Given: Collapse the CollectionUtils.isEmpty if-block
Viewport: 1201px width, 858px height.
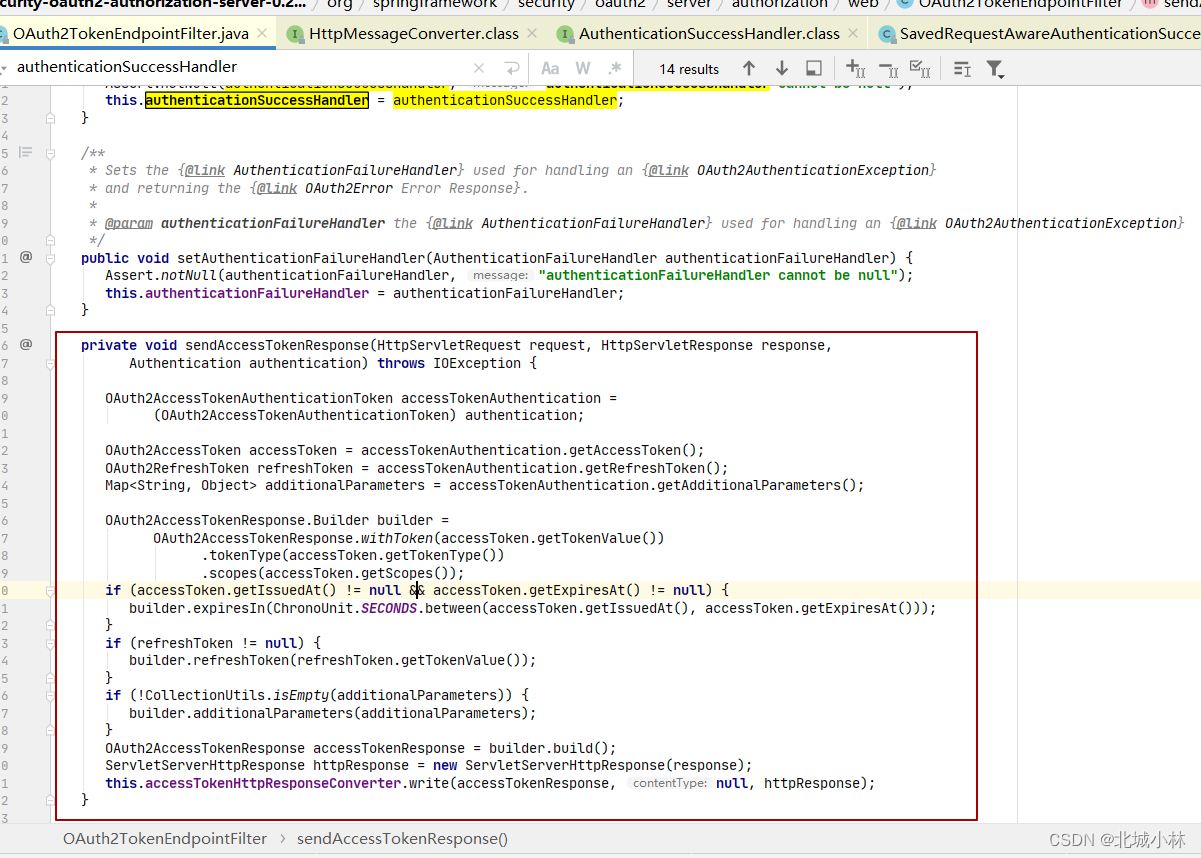Looking at the screenshot, I should (x=50, y=695).
